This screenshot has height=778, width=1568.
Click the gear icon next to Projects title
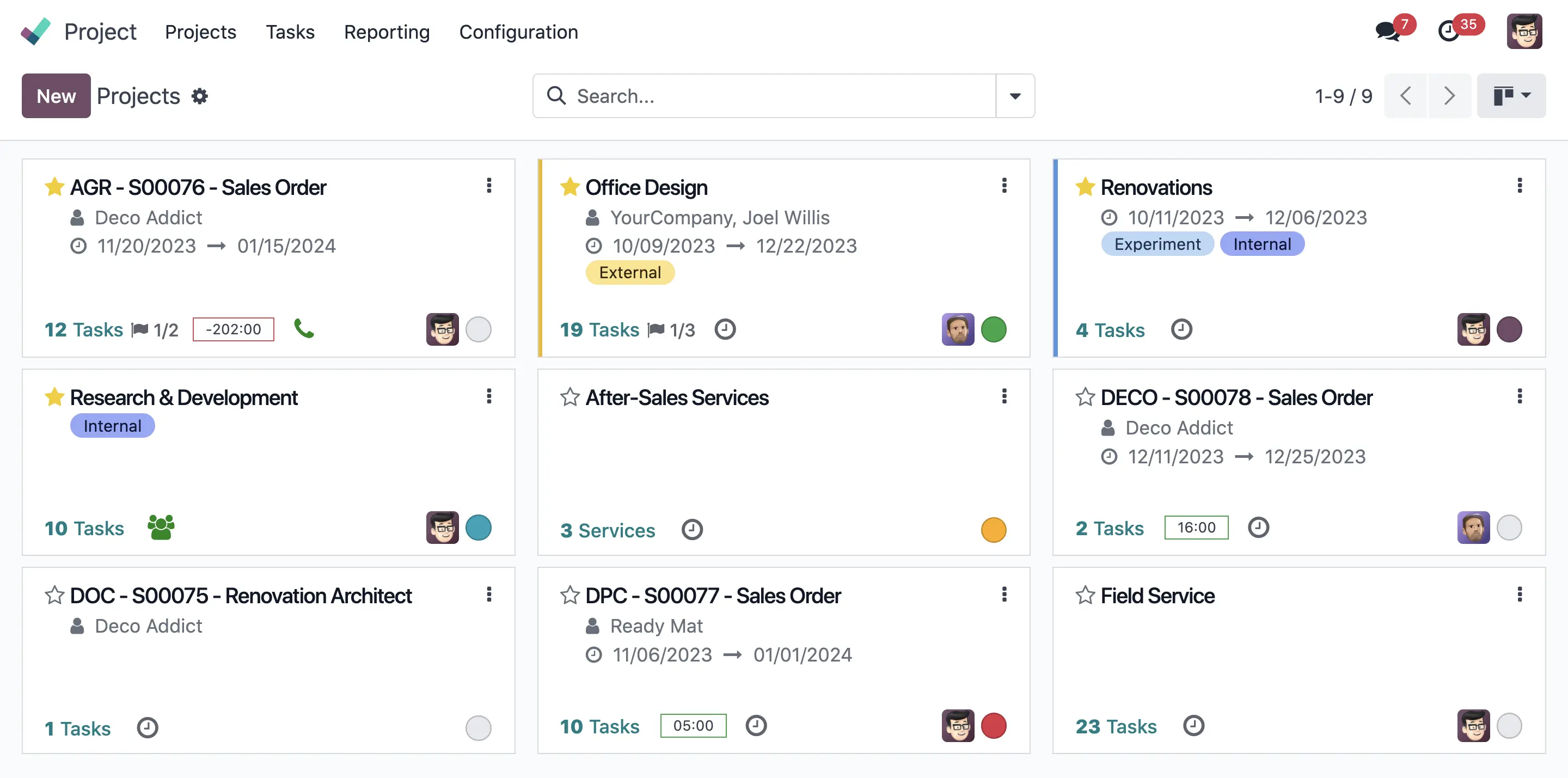[200, 96]
